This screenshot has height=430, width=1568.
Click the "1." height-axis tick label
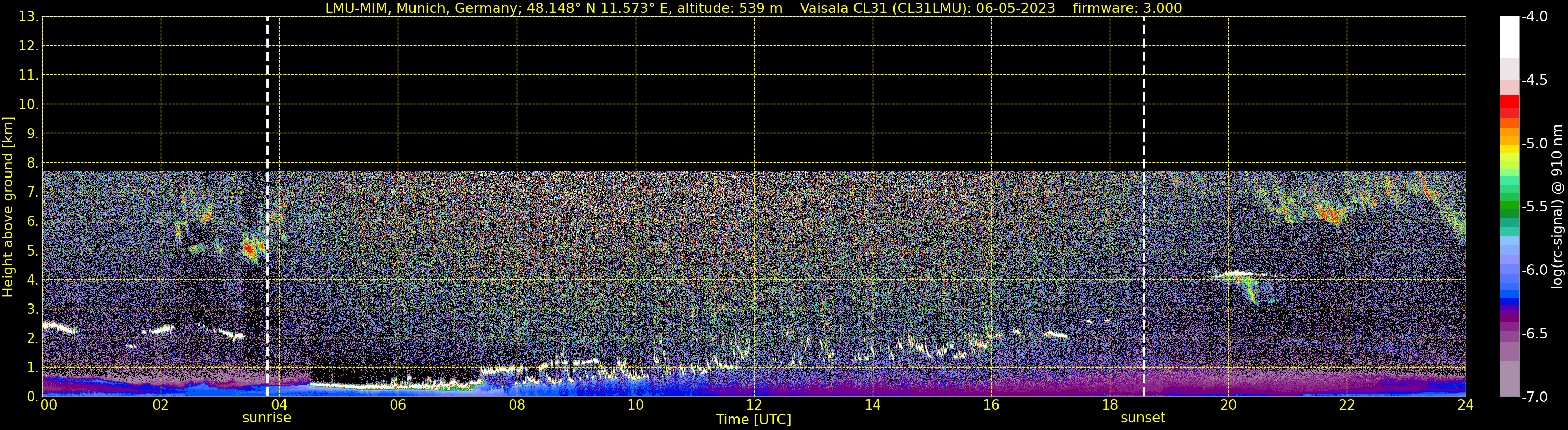coord(32,367)
